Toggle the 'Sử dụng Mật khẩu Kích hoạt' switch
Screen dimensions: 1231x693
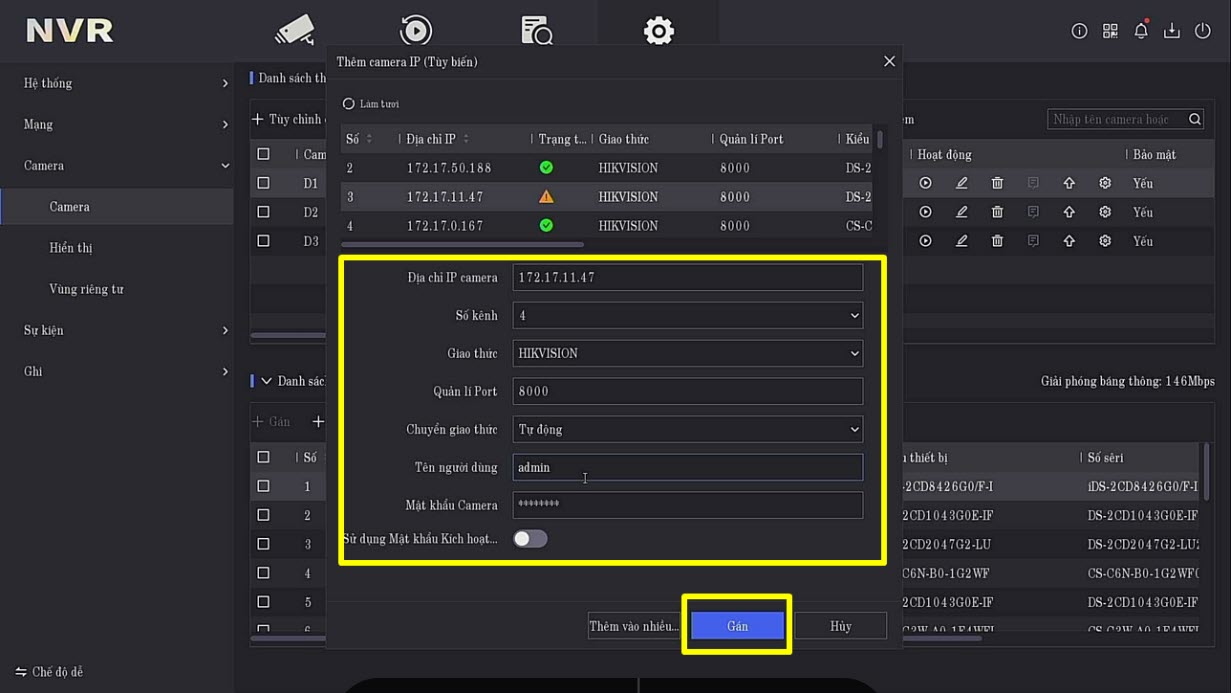coord(530,539)
